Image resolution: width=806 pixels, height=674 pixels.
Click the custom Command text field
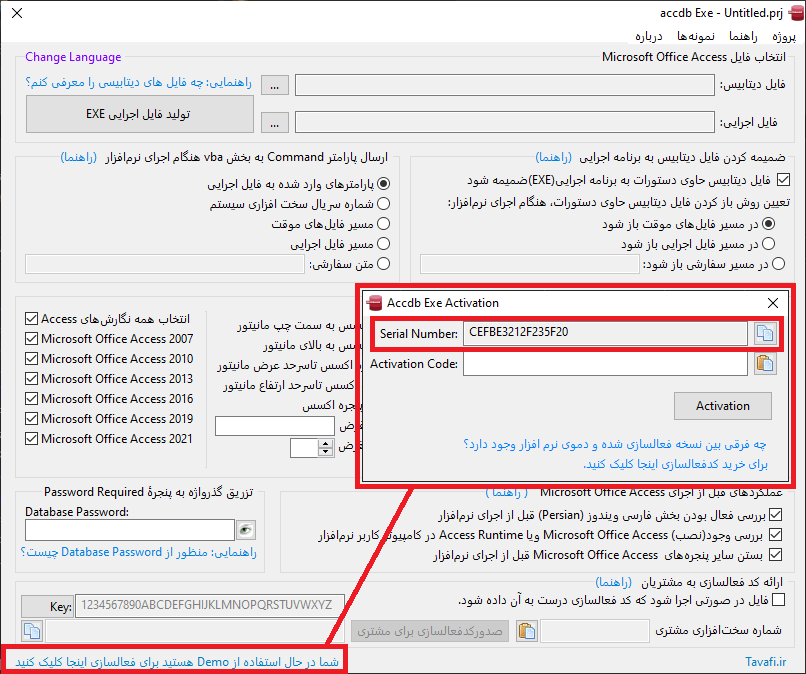[165, 264]
